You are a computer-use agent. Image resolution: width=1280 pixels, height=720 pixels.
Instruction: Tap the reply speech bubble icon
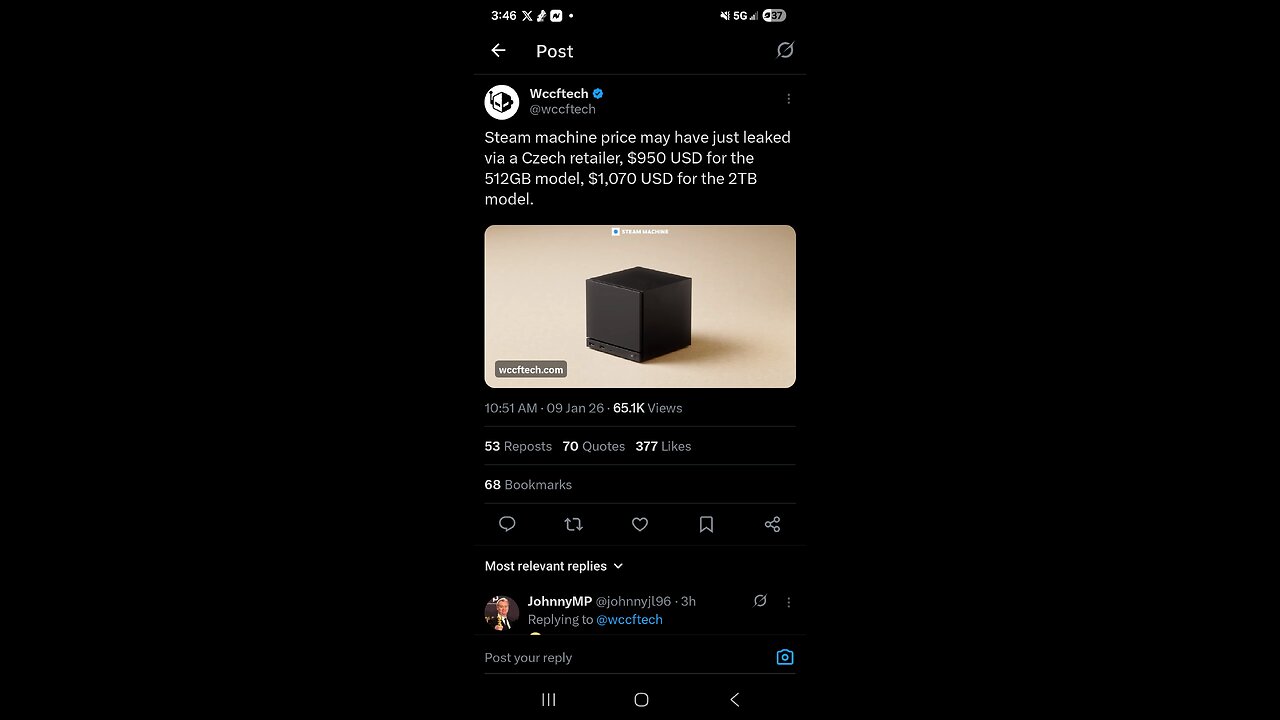507,524
